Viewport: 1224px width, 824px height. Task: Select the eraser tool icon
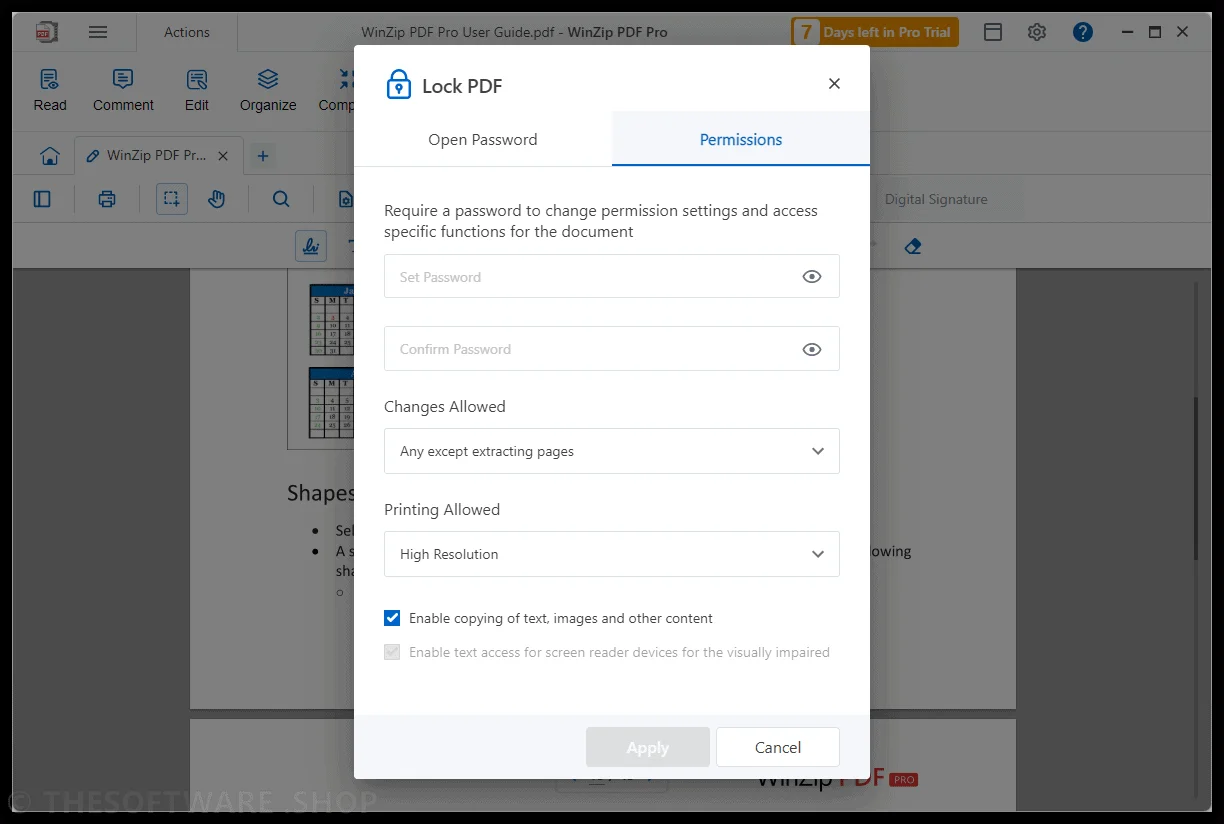912,246
